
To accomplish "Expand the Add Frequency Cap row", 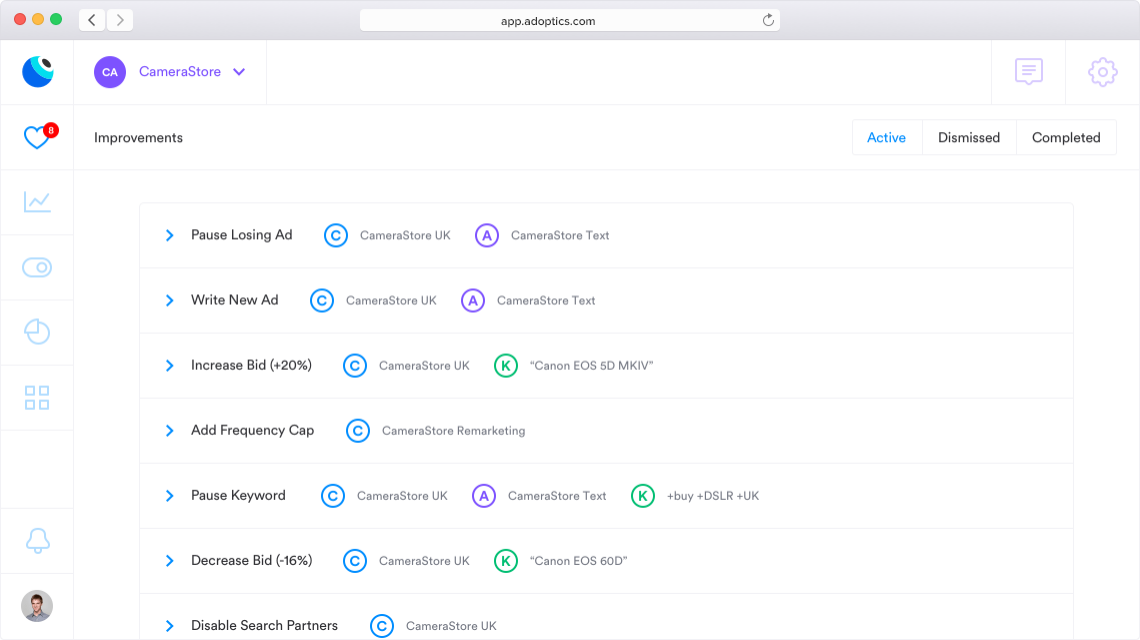I will pyautogui.click(x=170, y=431).
